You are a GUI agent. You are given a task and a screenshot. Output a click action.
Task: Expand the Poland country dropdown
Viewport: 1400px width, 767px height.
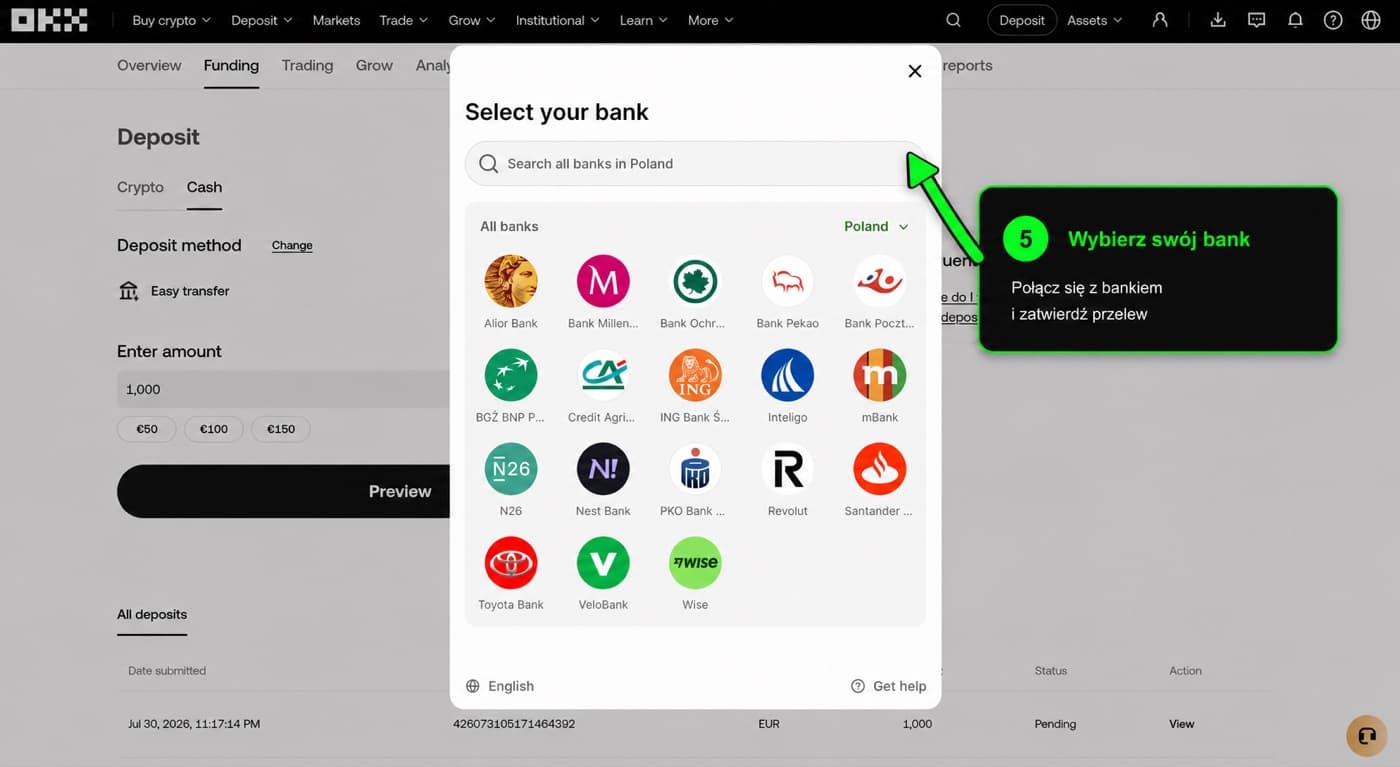(876, 226)
